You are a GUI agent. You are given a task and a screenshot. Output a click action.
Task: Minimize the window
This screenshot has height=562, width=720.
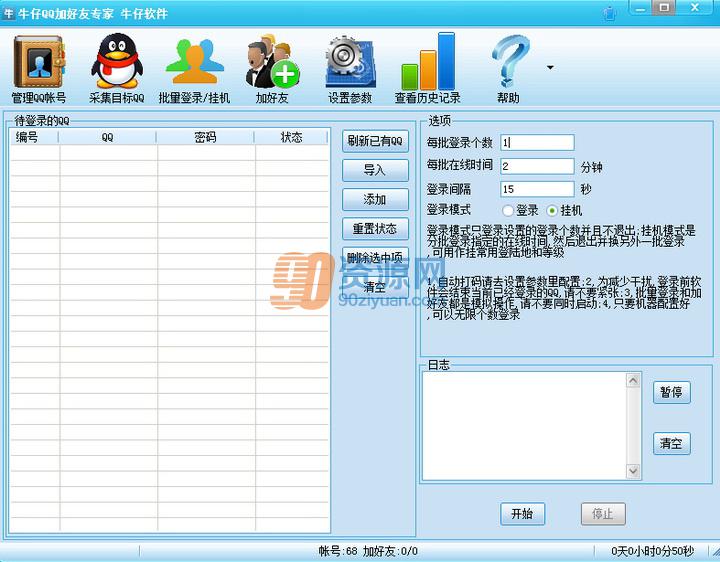click(641, 8)
